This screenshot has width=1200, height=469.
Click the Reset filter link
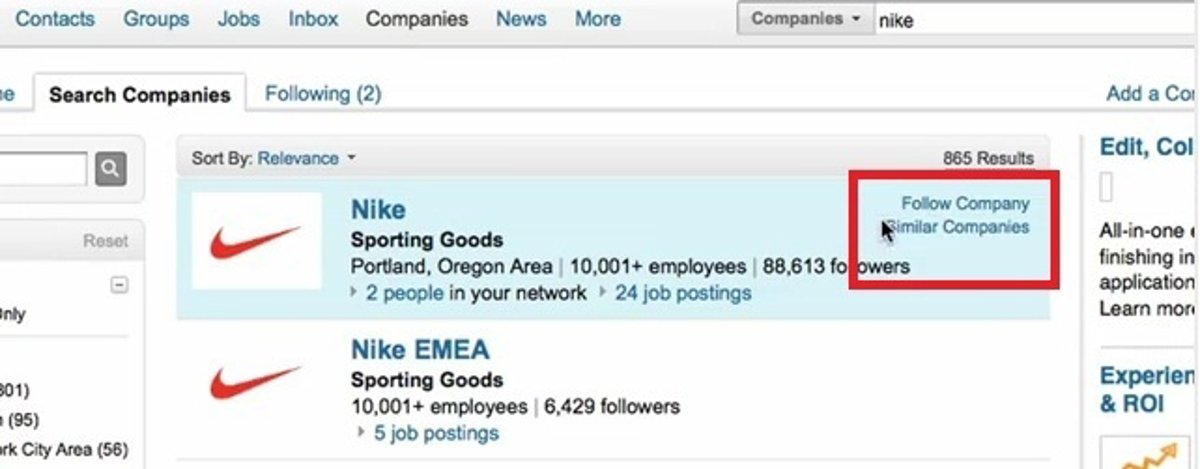click(x=105, y=241)
